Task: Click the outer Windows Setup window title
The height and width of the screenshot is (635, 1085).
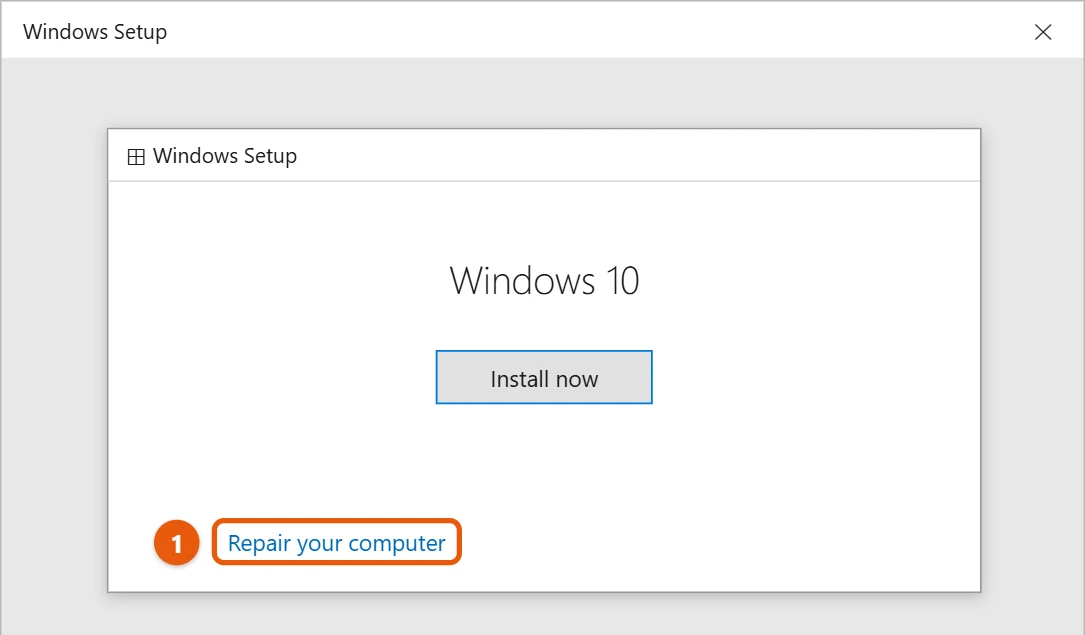Action: click(x=95, y=32)
